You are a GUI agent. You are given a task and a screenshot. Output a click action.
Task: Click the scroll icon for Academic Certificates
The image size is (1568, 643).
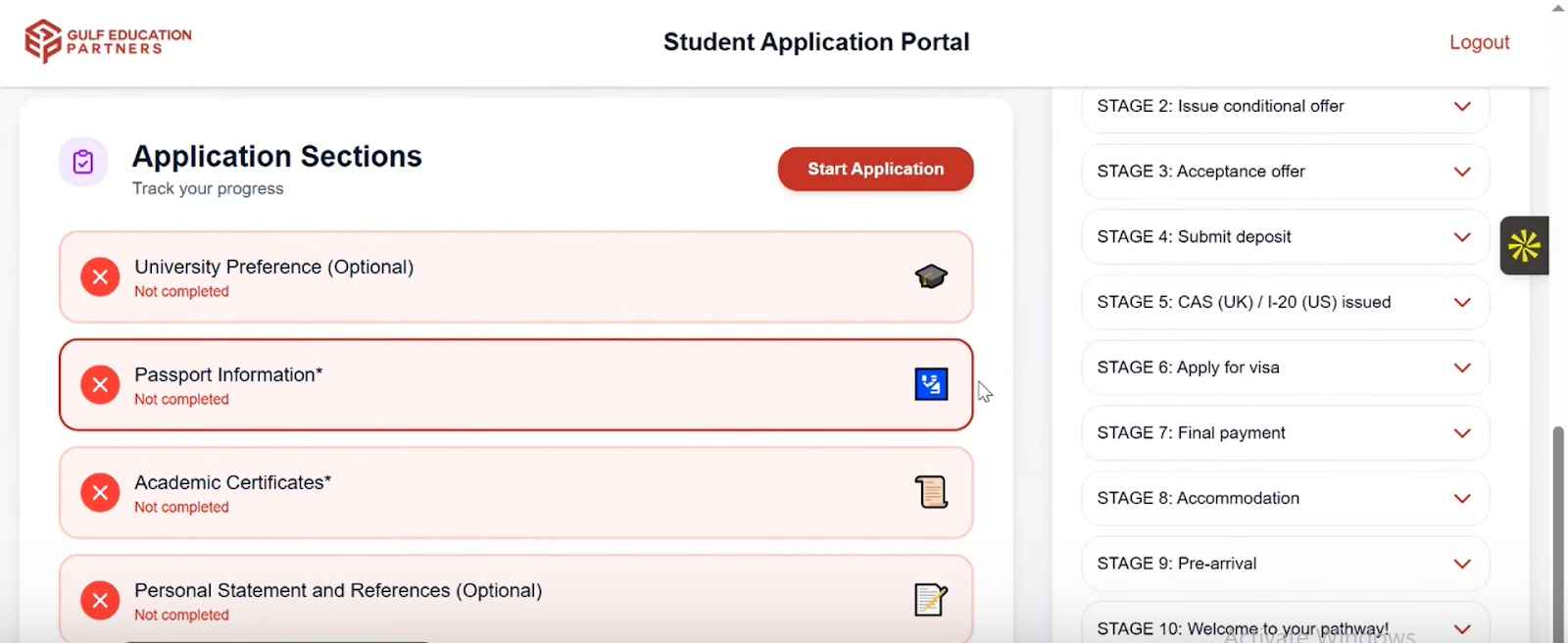click(x=930, y=491)
